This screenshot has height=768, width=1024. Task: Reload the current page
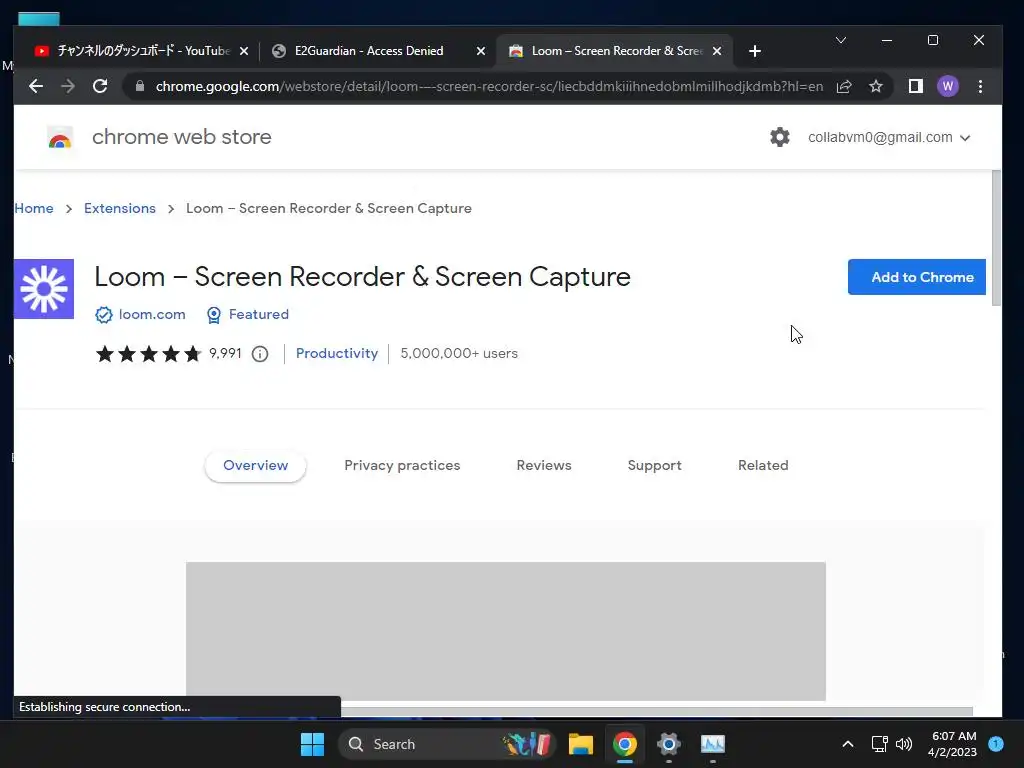100,86
